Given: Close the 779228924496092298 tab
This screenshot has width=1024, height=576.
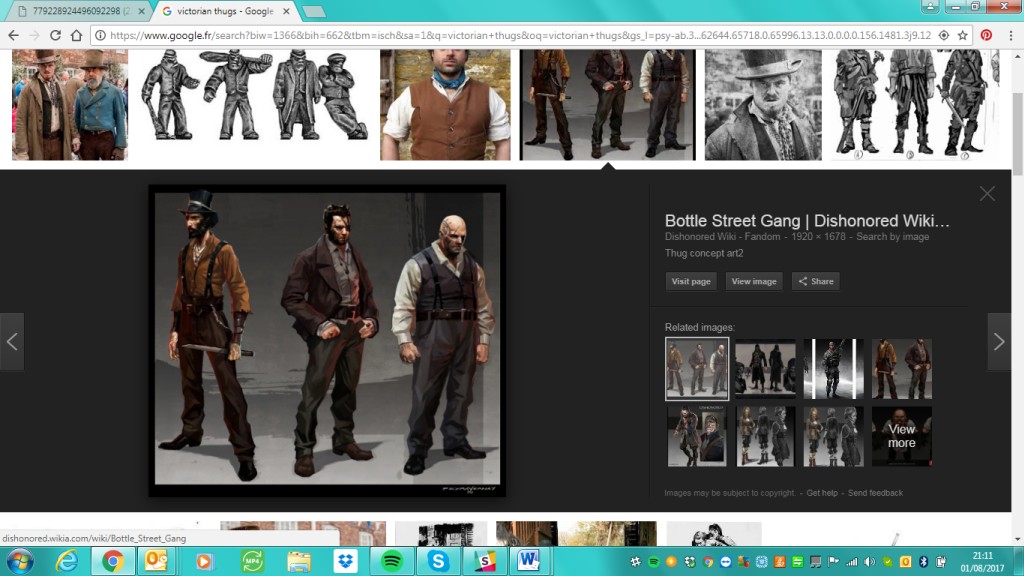Looking at the screenshot, I should pos(142,11).
